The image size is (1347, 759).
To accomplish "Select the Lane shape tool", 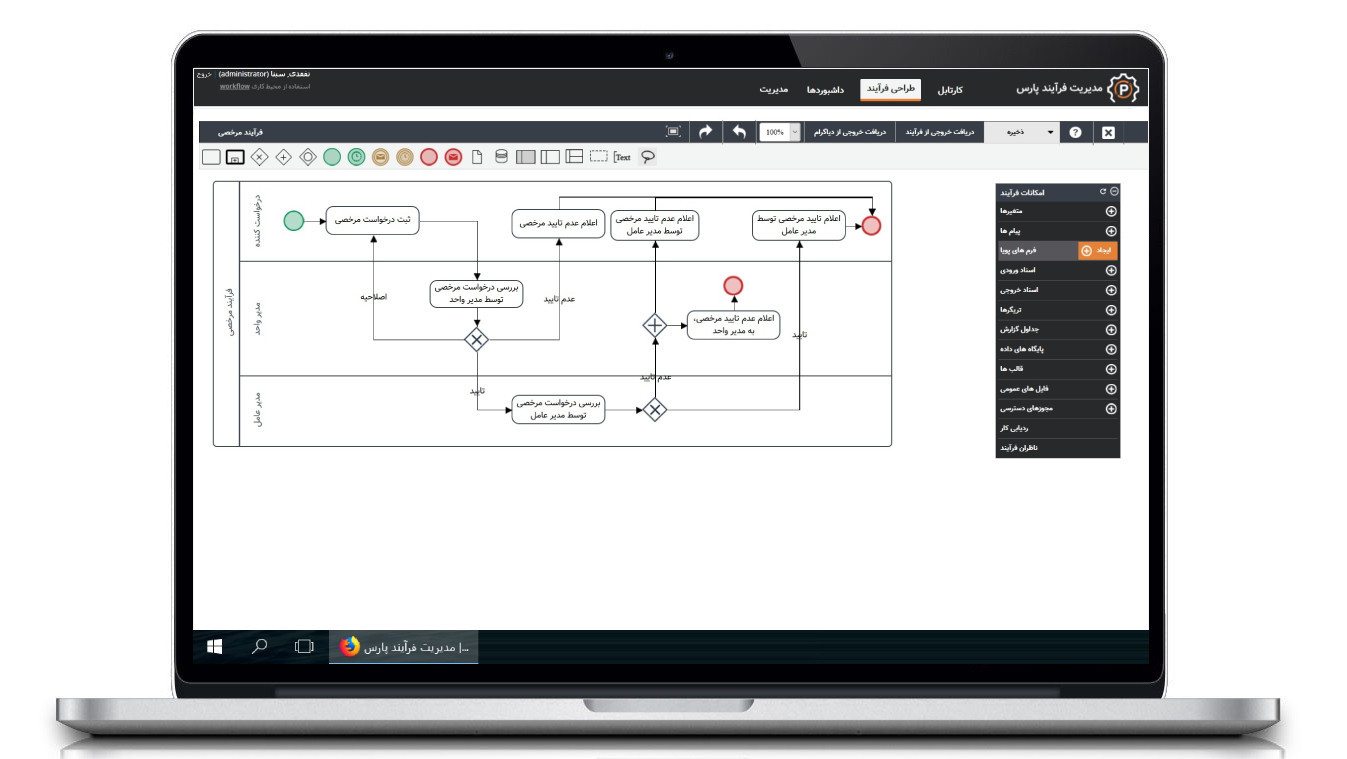I will [x=550, y=157].
